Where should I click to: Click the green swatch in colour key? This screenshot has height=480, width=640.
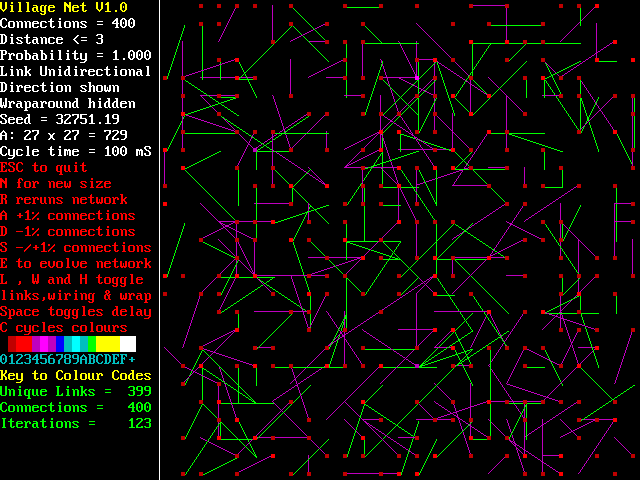tap(92, 344)
